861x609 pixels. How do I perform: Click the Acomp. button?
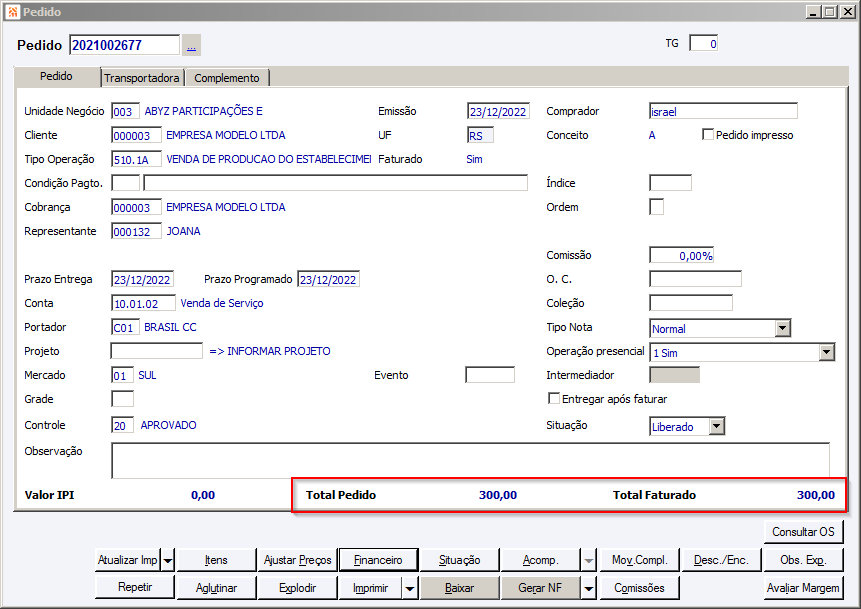click(x=540, y=560)
